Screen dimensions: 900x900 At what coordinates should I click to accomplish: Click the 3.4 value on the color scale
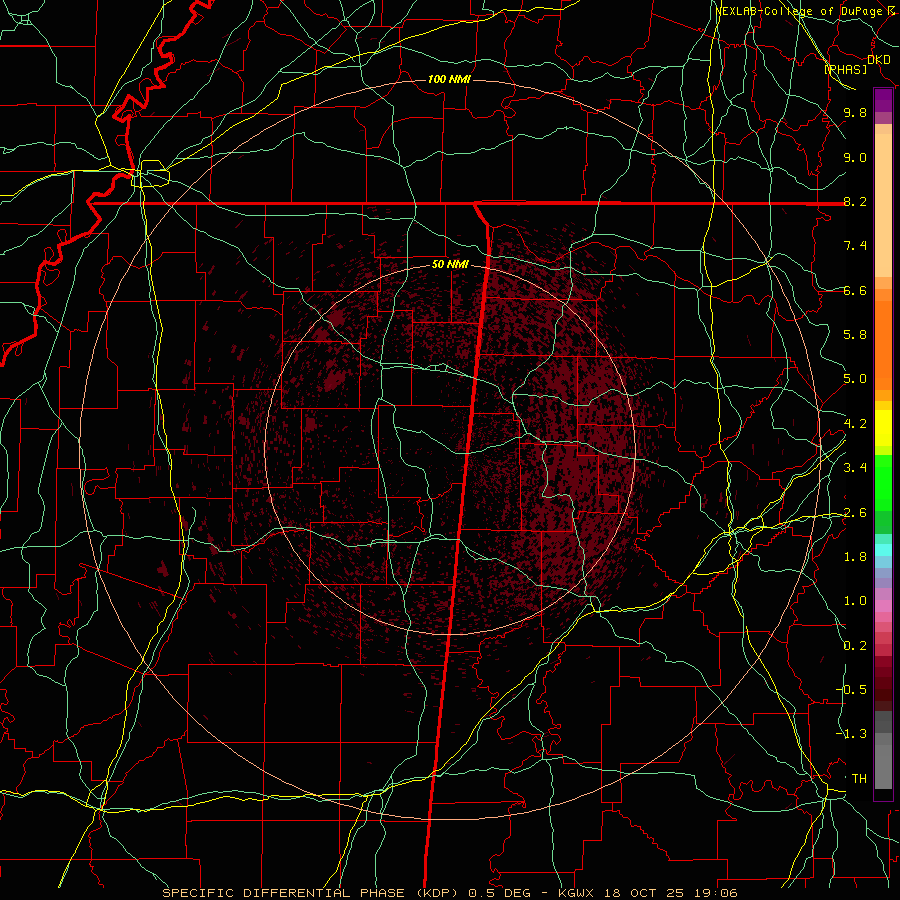[x=855, y=468]
